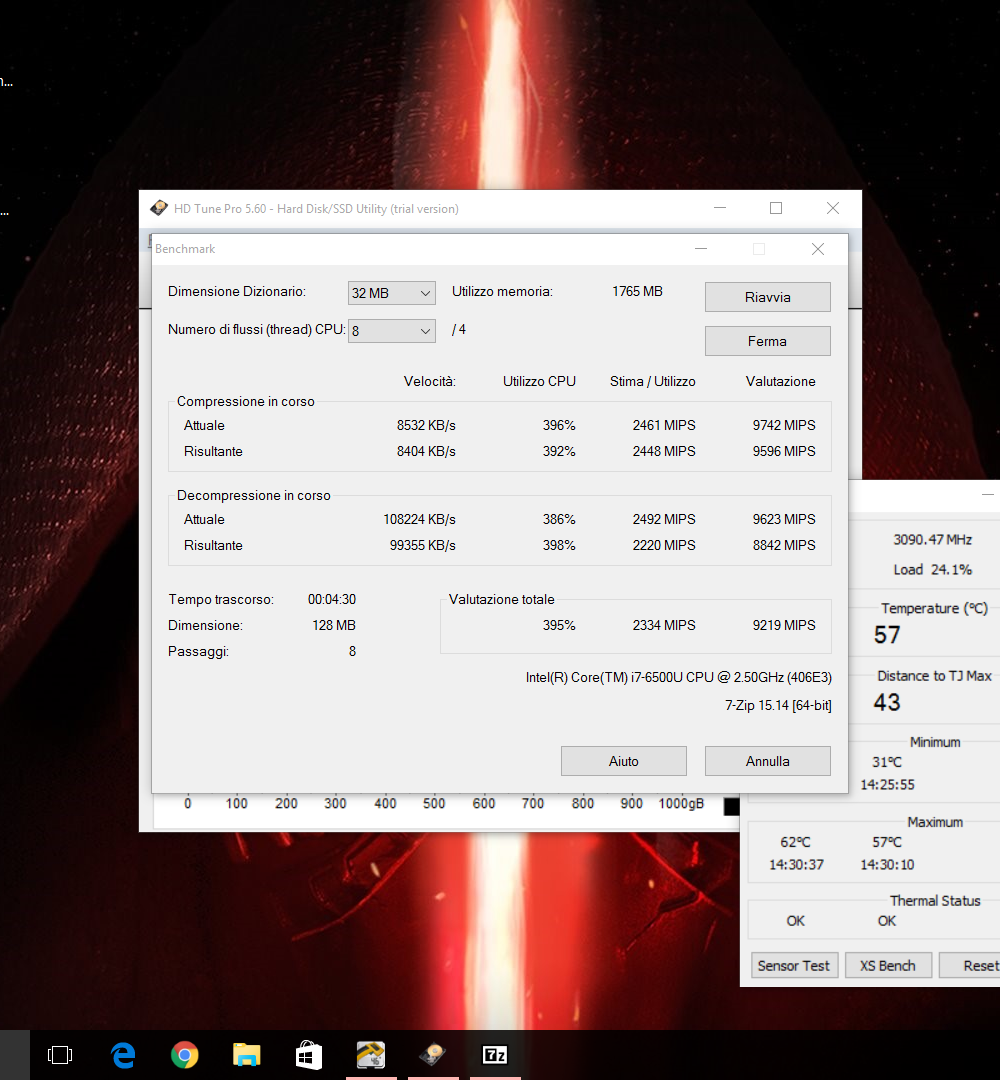Click the Riavvia button
The height and width of the screenshot is (1080, 1000).
[x=767, y=298]
